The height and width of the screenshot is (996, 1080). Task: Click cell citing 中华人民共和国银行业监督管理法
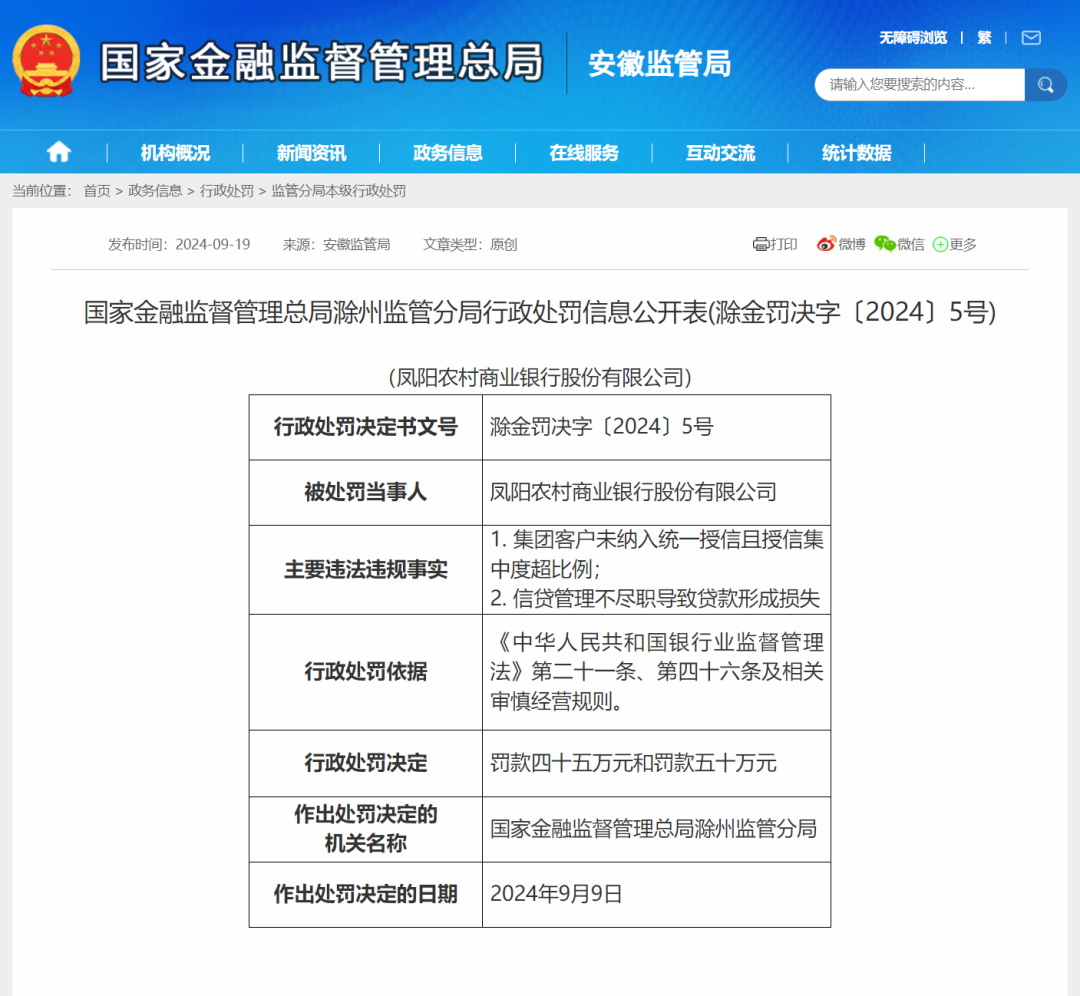tap(656, 672)
